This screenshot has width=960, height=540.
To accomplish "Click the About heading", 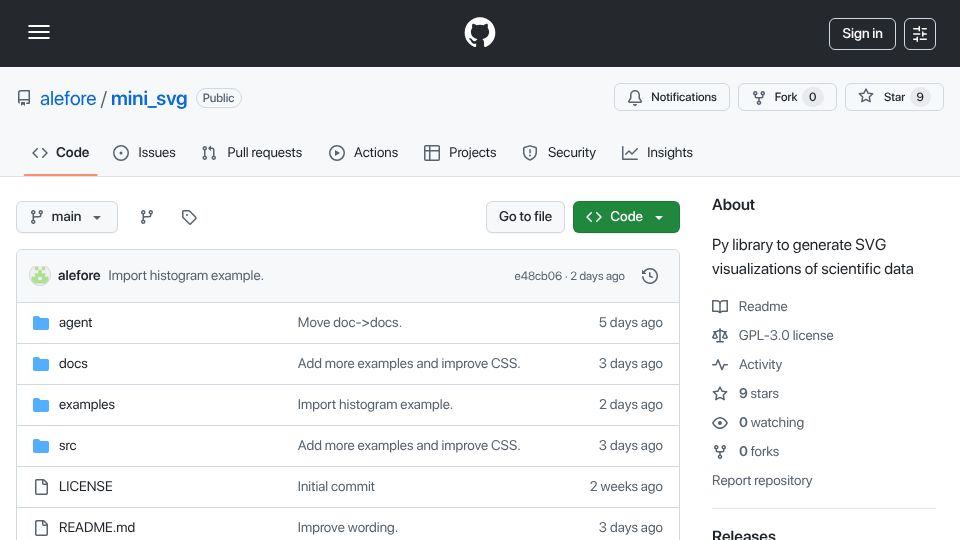I will click(733, 205).
